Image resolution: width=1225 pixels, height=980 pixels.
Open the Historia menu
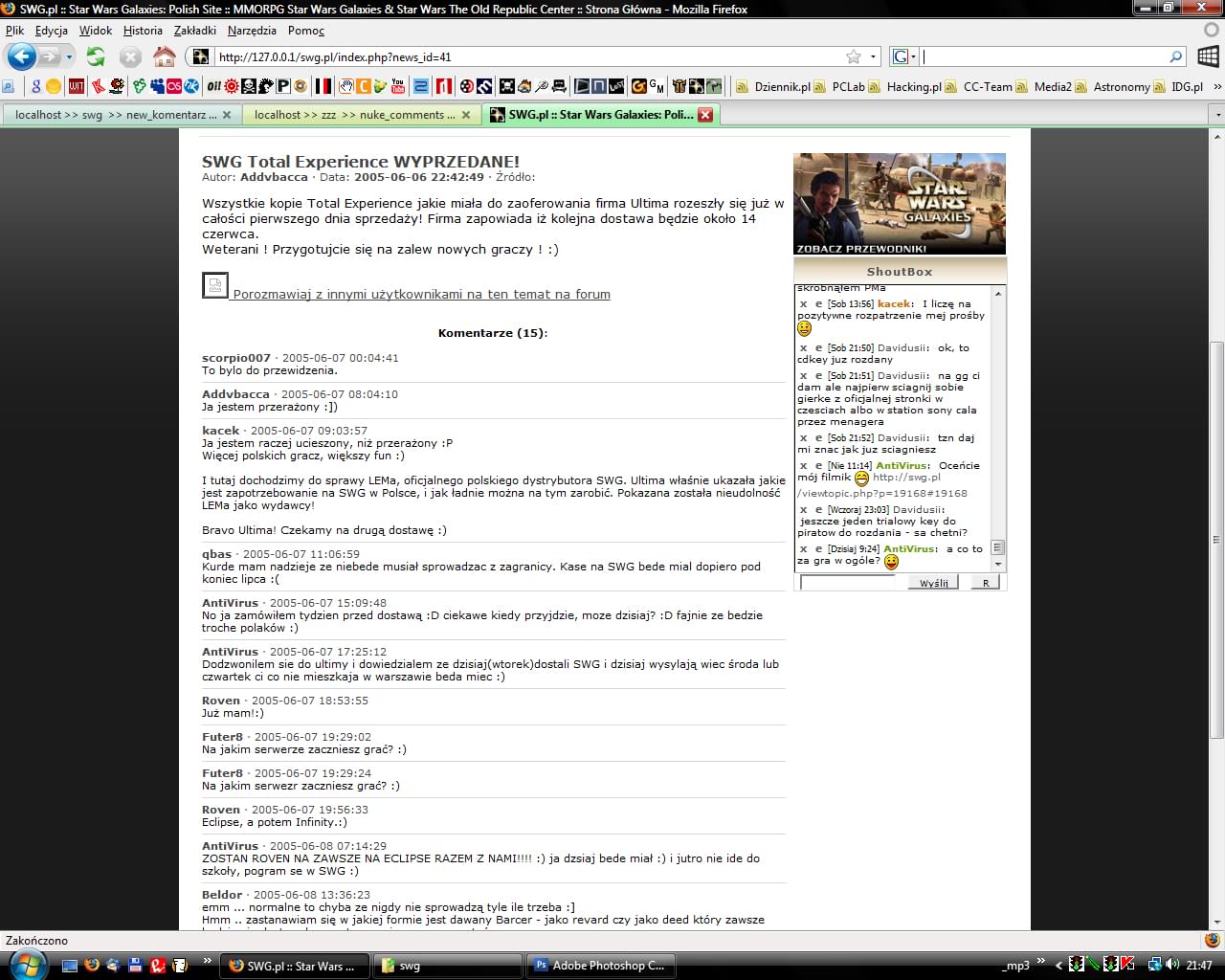coord(143,31)
